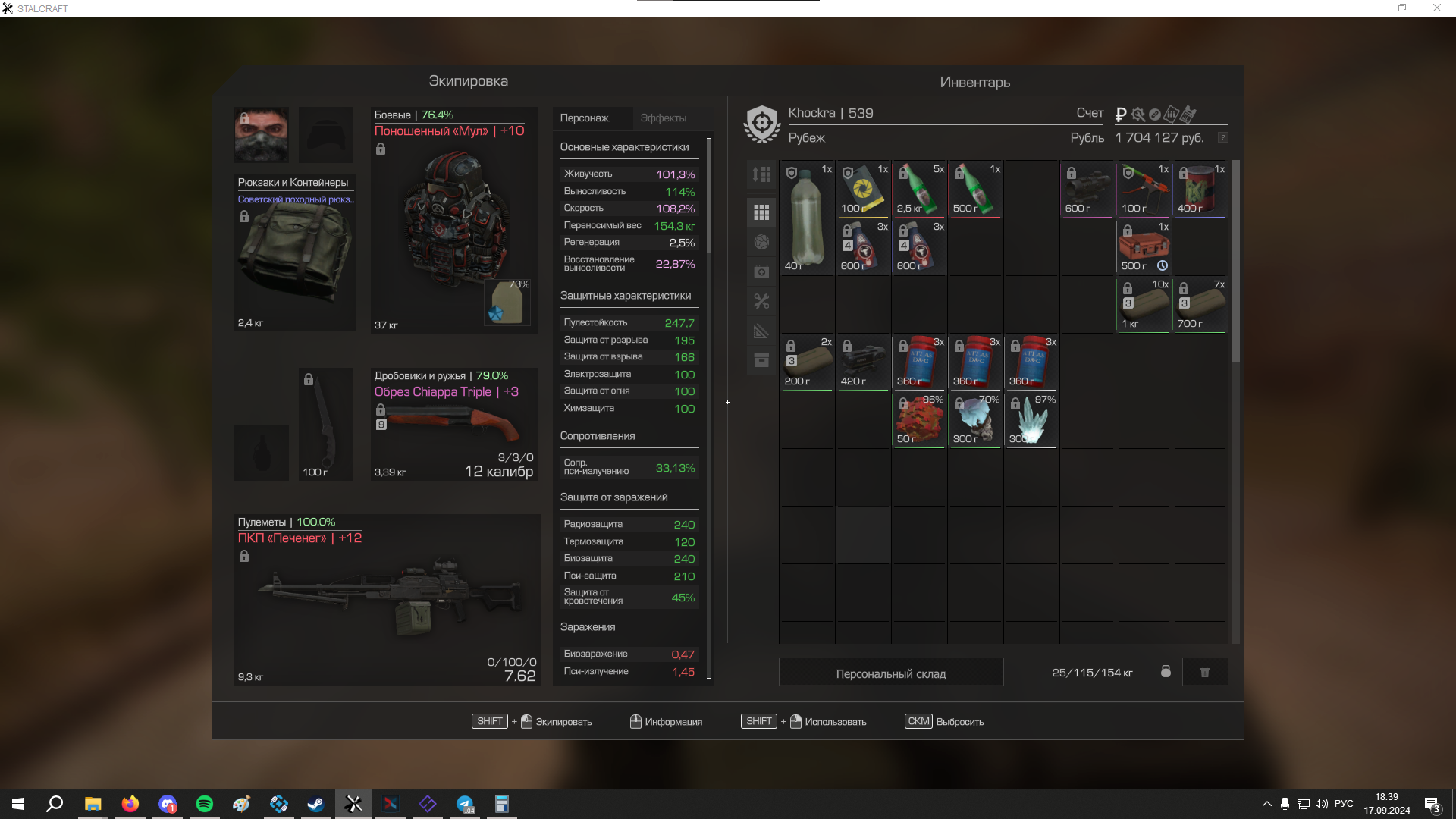1456x819 pixels.
Task: Click the trash bin icon
Action: (x=1205, y=672)
